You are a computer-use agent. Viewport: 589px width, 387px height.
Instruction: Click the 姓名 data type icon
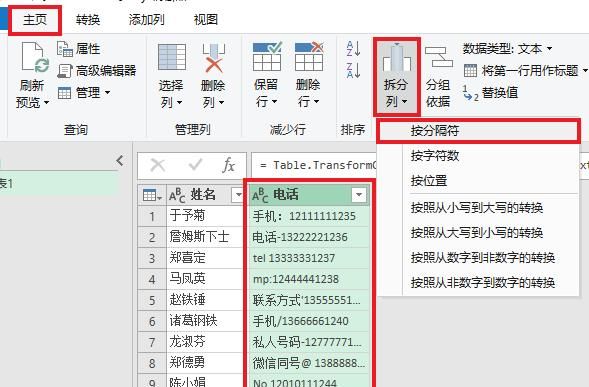click(x=177, y=195)
